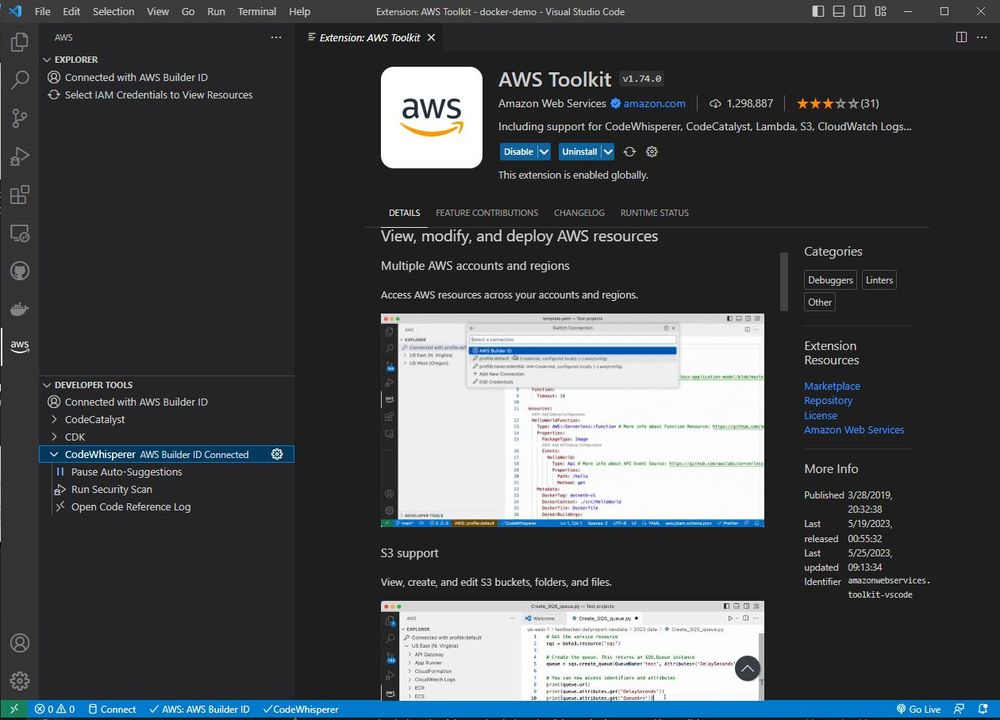Click the CodeWhisperer gear icon in Developer Tools
The width and height of the screenshot is (1000, 720).
[277, 454]
